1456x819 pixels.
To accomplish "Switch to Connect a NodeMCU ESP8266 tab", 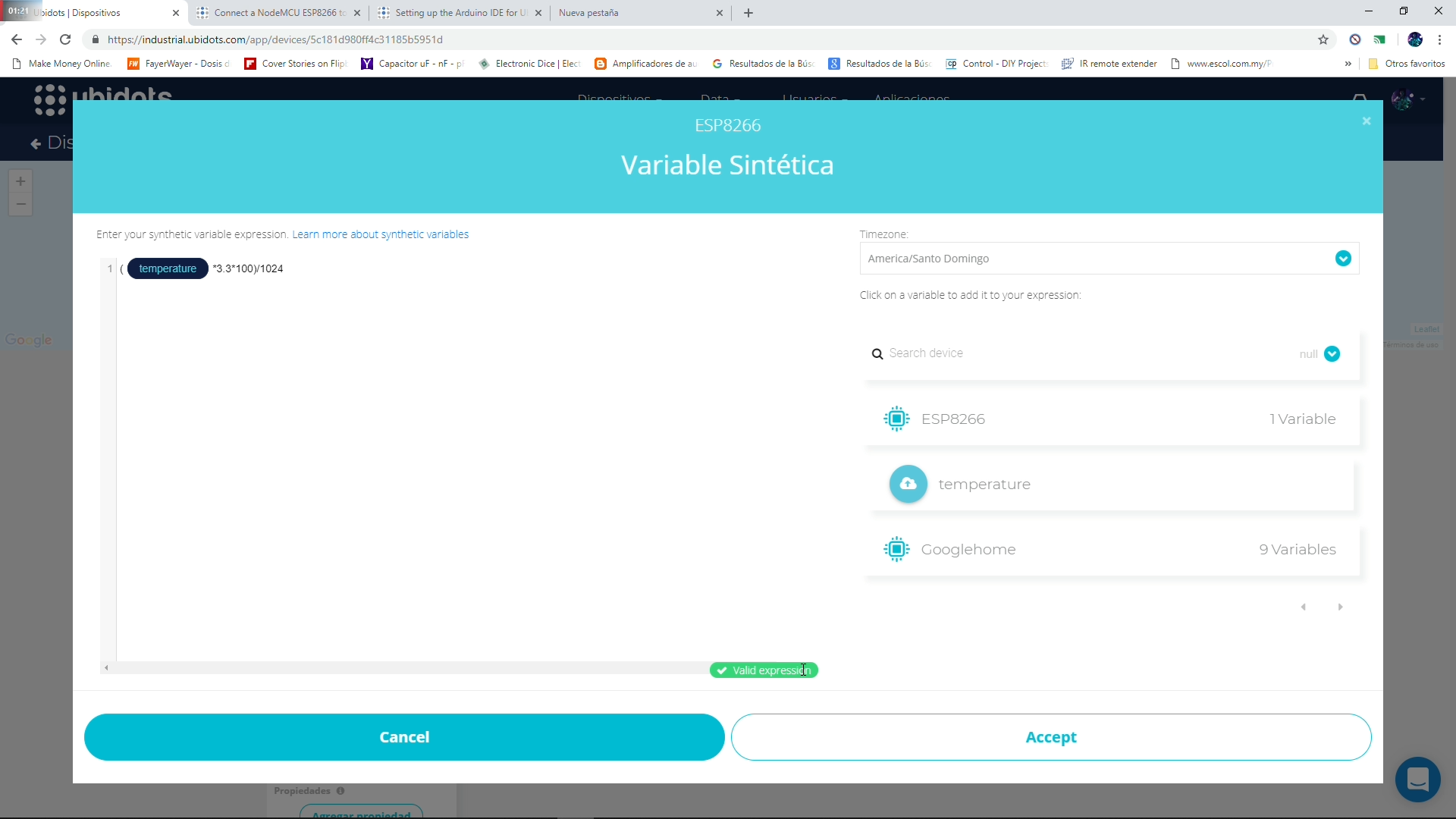I will click(x=278, y=13).
